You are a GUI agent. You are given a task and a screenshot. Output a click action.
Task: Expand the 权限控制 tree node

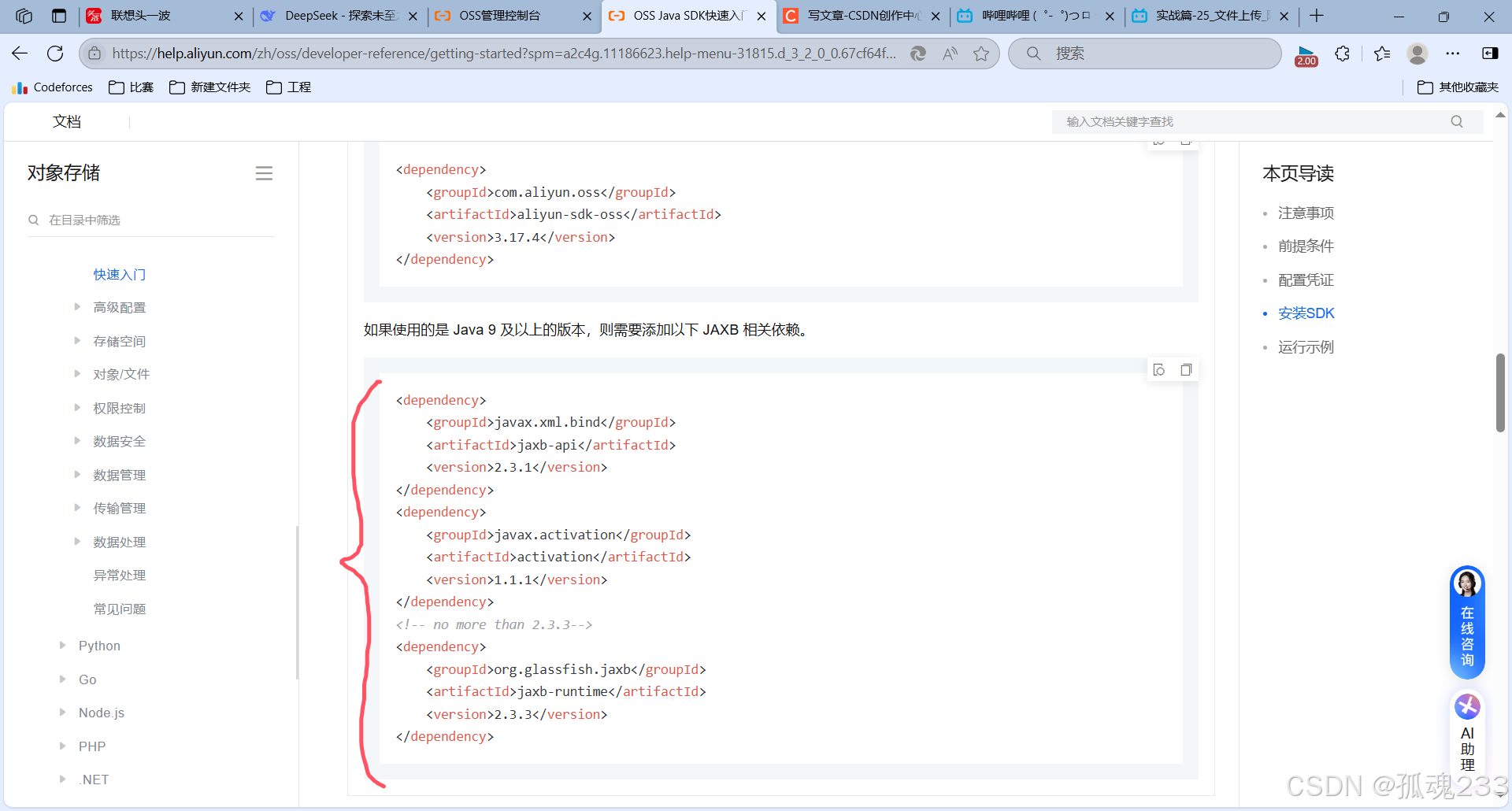tap(77, 408)
